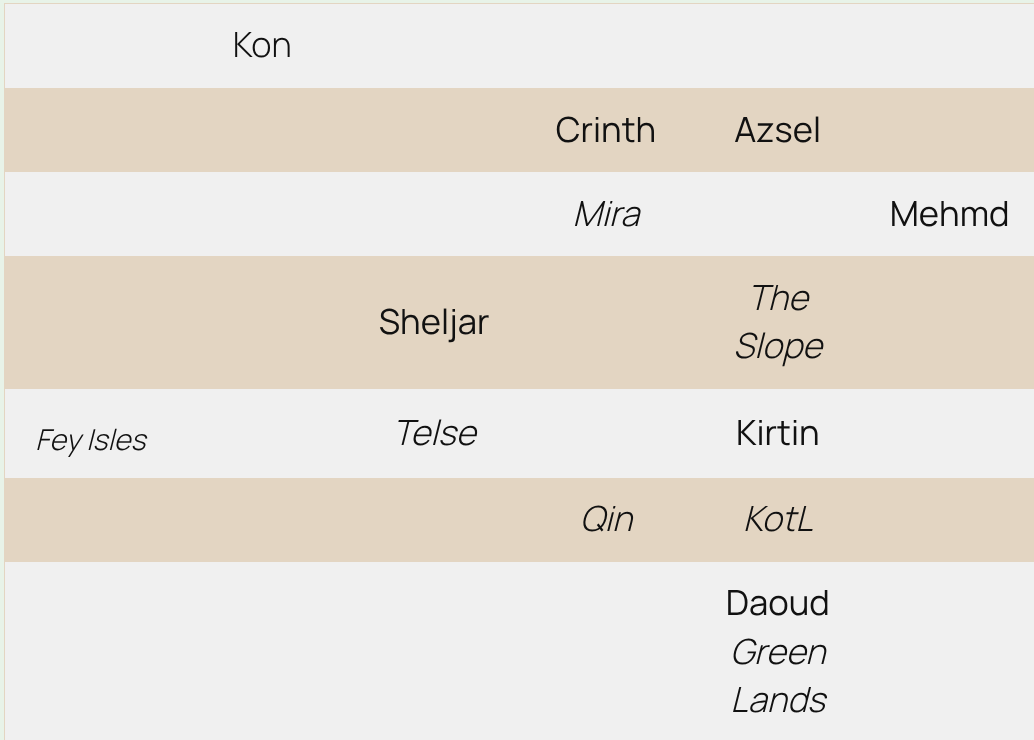This screenshot has height=740, width=1034.
Task: Click empty cell between Fey Isles and Telse
Action: pyautogui.click(x=262, y=433)
